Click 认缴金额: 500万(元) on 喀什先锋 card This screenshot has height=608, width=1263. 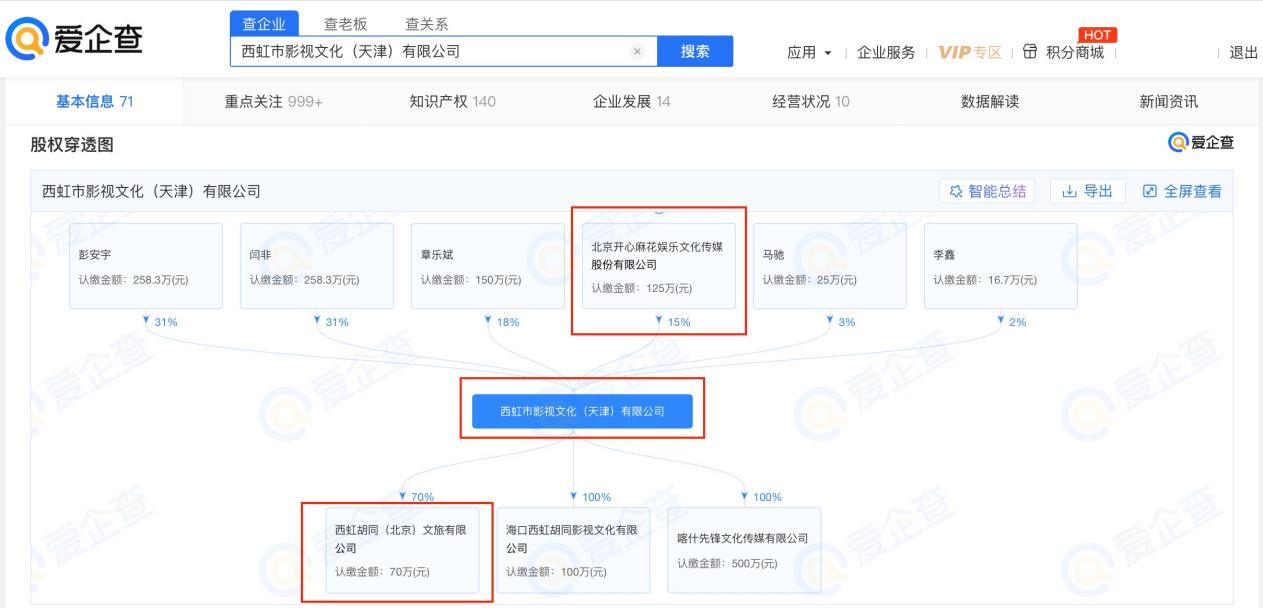pos(727,564)
